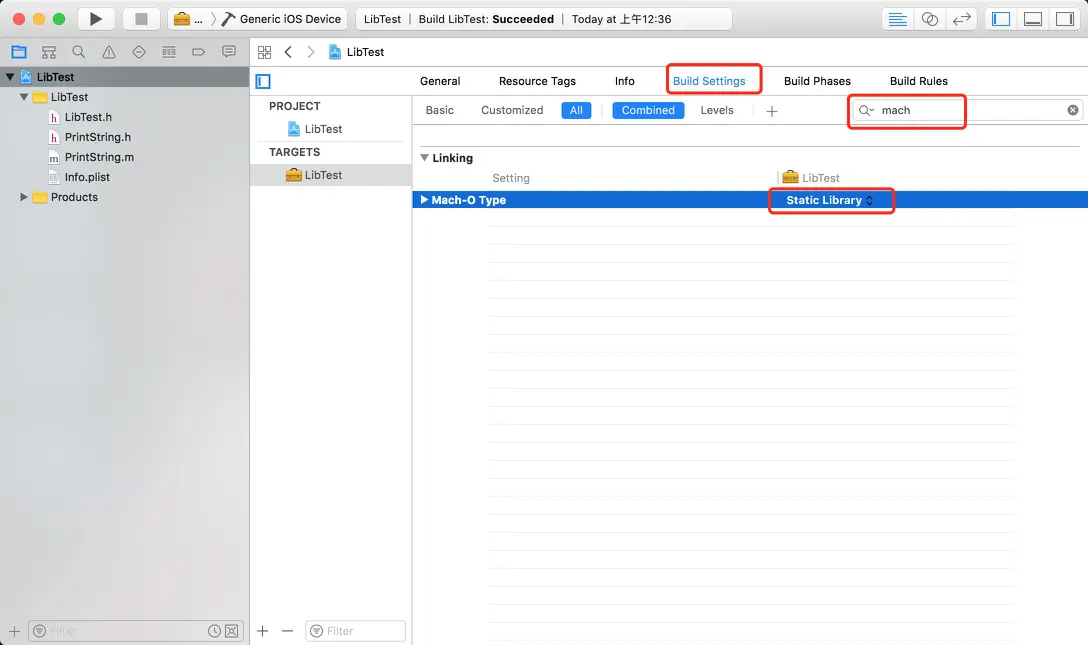Hide the project and targets list
Screen dimensions: 1088x645
coord(263,81)
